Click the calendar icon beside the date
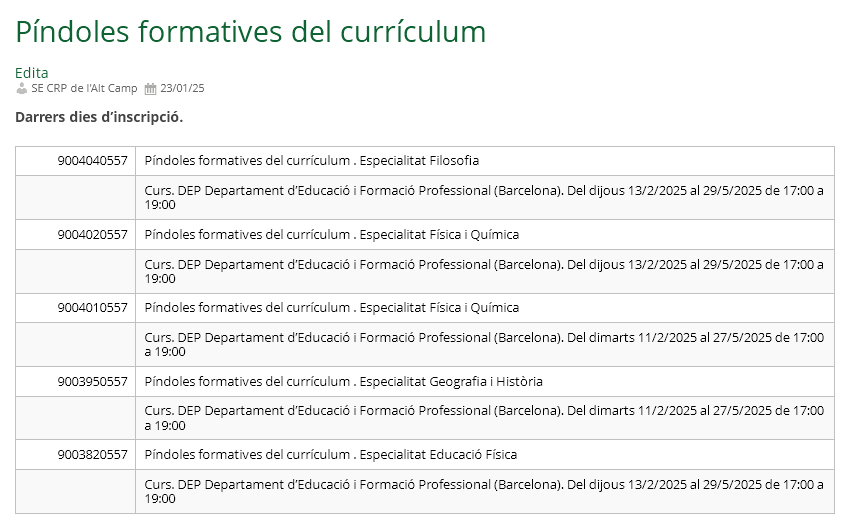859x523 pixels. coord(151,88)
